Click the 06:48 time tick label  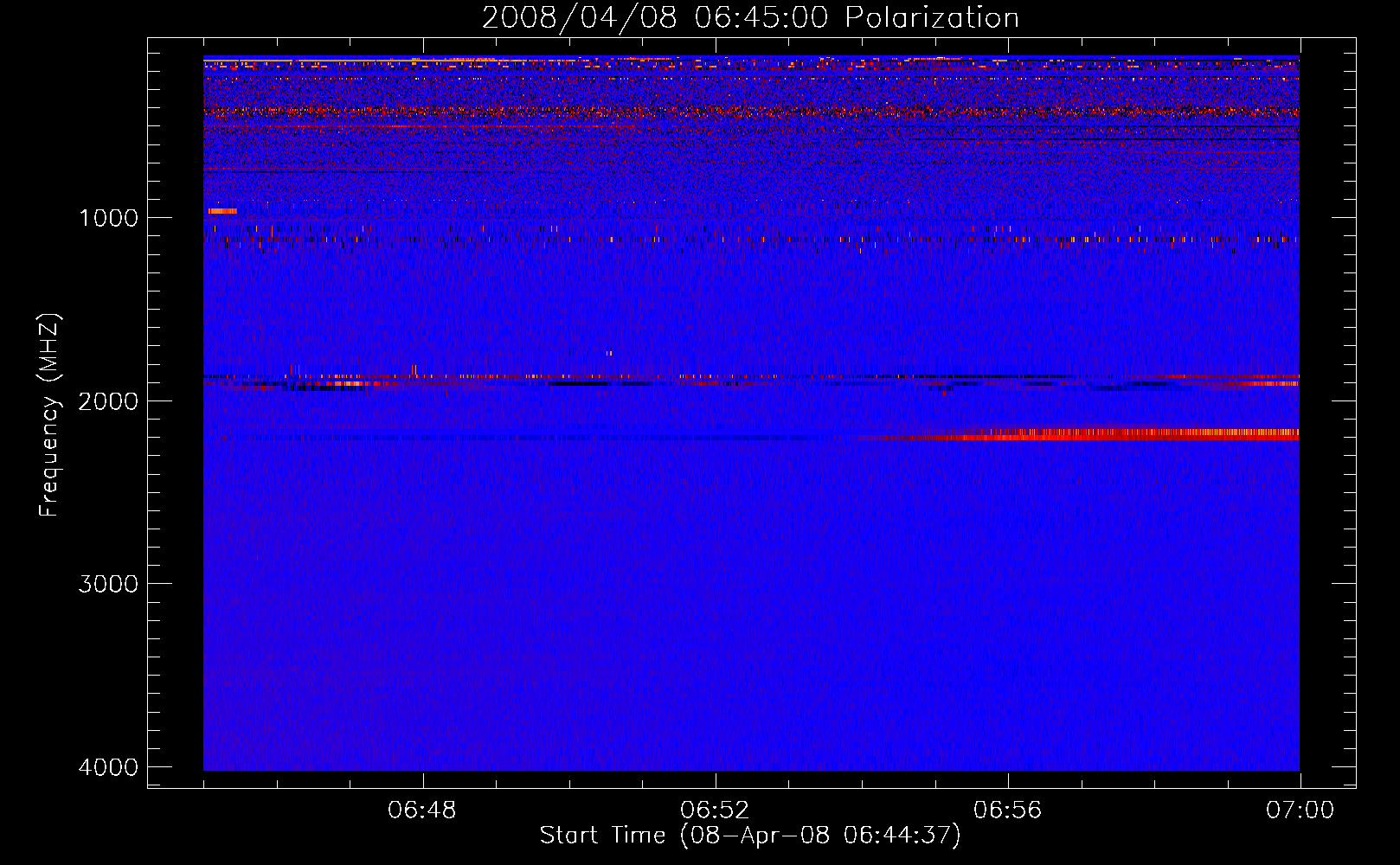coord(422,811)
